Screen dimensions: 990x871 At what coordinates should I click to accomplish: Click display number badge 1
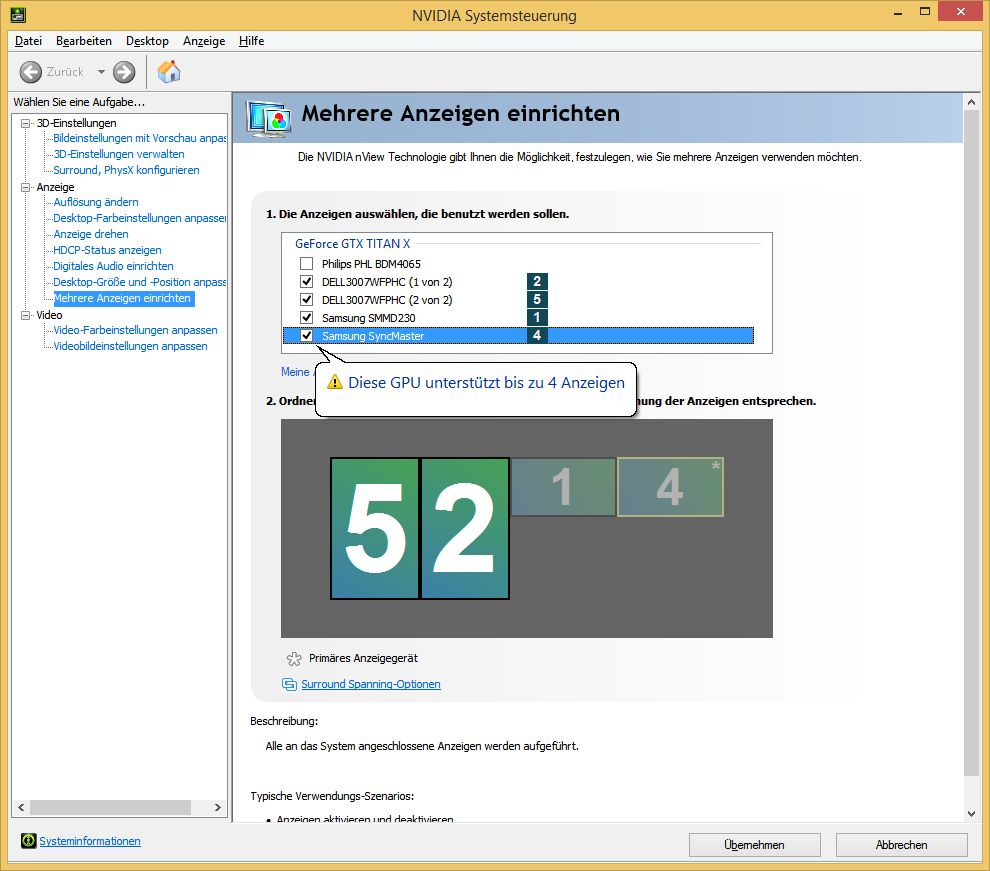tap(537, 317)
